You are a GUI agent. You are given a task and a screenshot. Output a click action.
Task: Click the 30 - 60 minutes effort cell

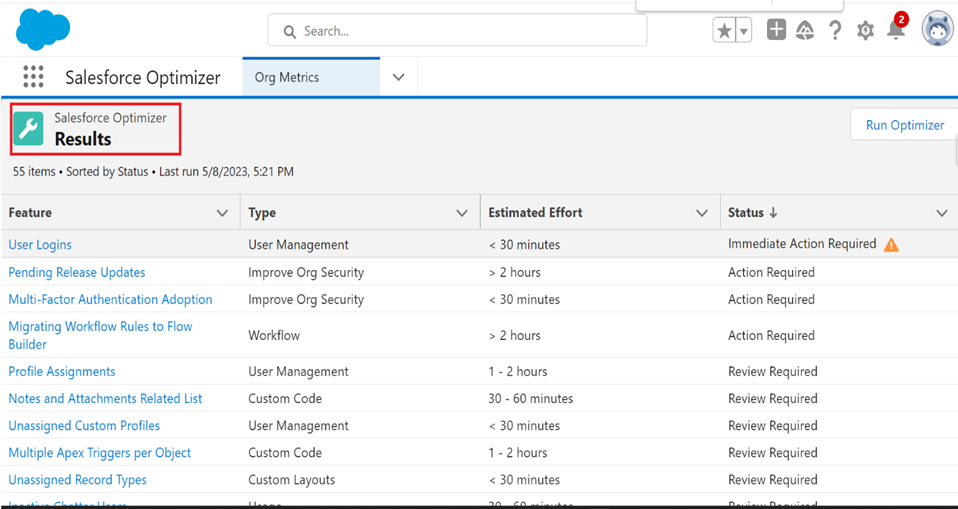pyautogui.click(x=530, y=399)
